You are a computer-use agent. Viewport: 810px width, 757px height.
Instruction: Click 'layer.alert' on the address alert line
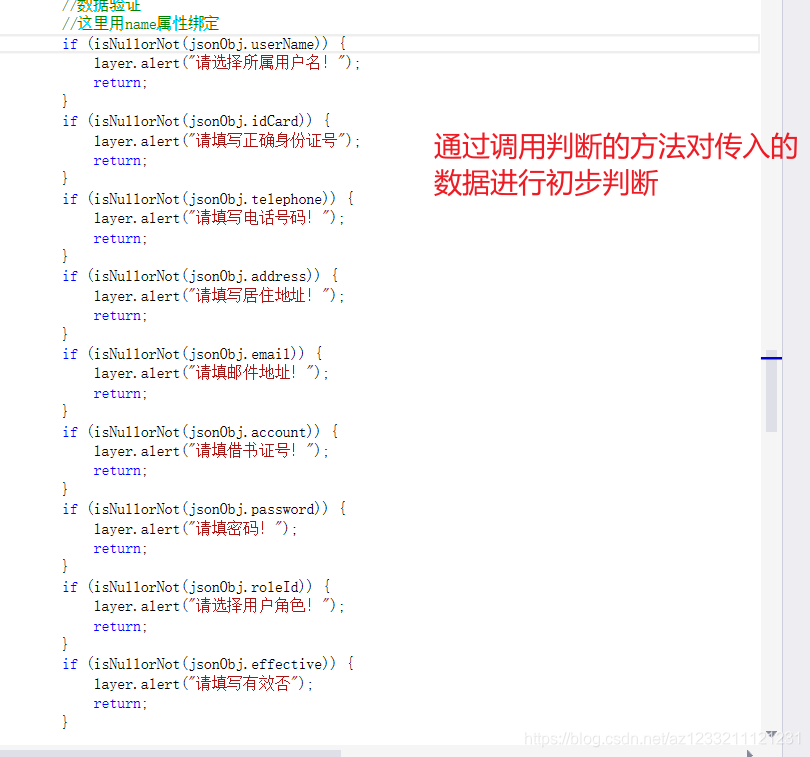pyautogui.click(x=136, y=297)
